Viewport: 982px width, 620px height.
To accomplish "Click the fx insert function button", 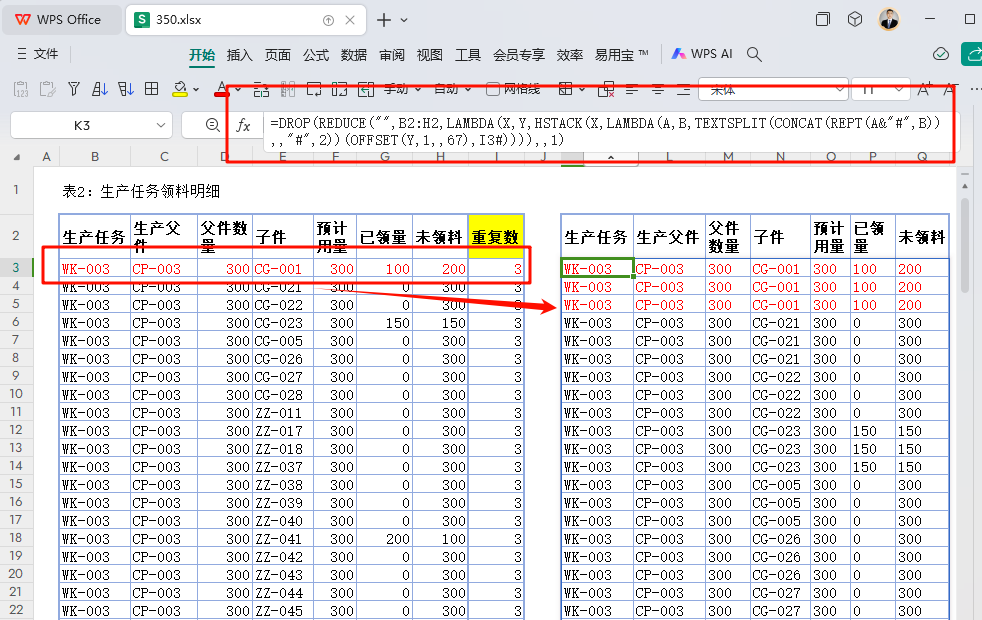I will (243, 125).
